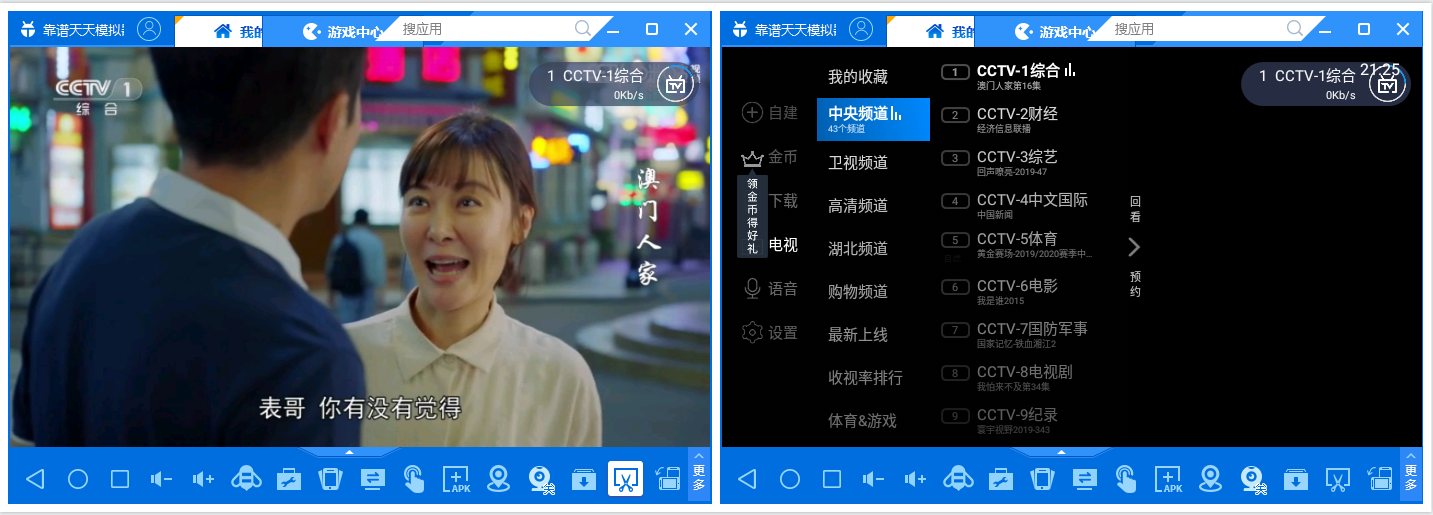Install APK via left window toolbar

tap(457, 479)
